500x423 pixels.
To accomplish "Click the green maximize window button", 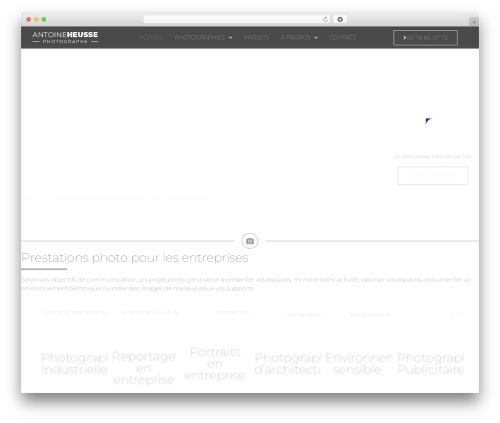I will coord(44,19).
